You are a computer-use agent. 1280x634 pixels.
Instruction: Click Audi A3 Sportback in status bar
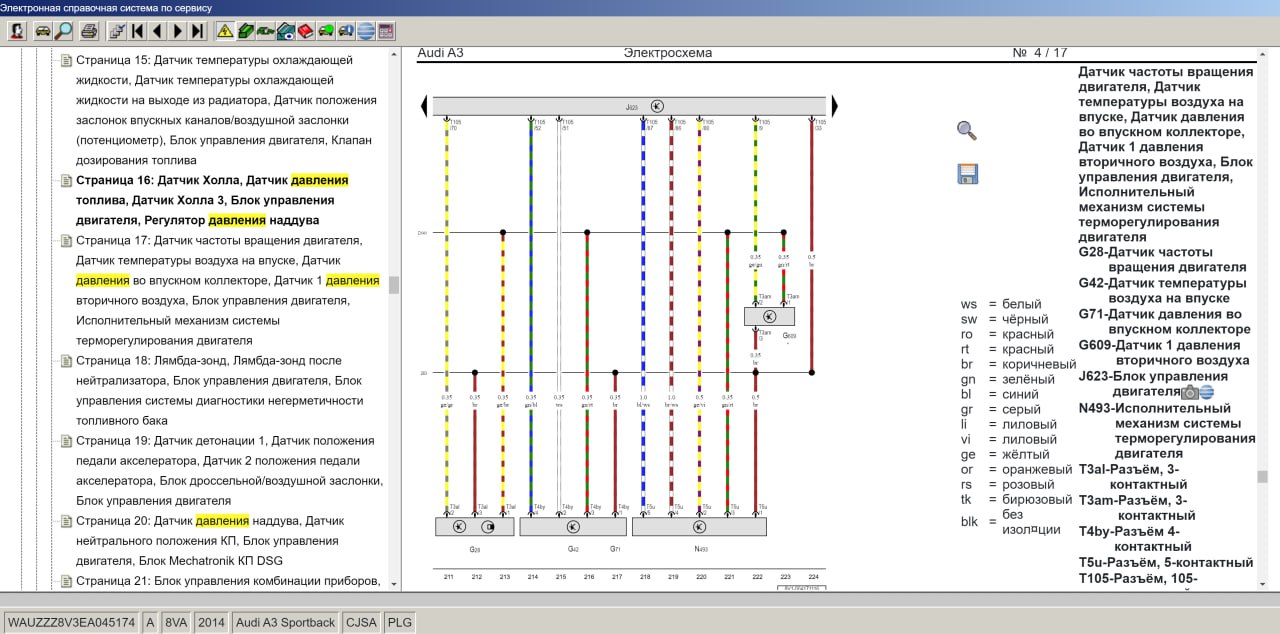pyautogui.click(x=285, y=622)
